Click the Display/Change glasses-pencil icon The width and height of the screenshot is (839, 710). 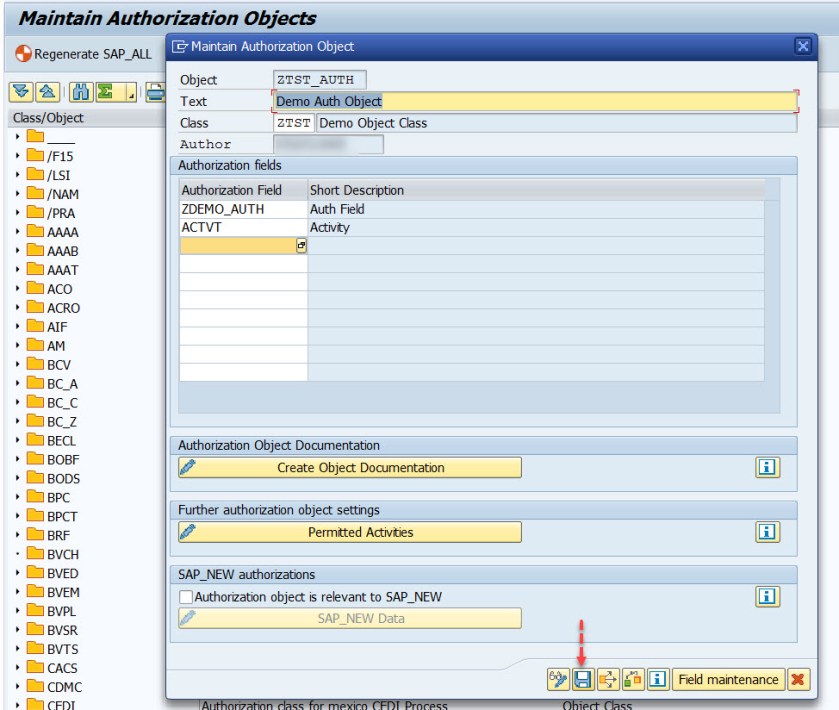(x=558, y=680)
